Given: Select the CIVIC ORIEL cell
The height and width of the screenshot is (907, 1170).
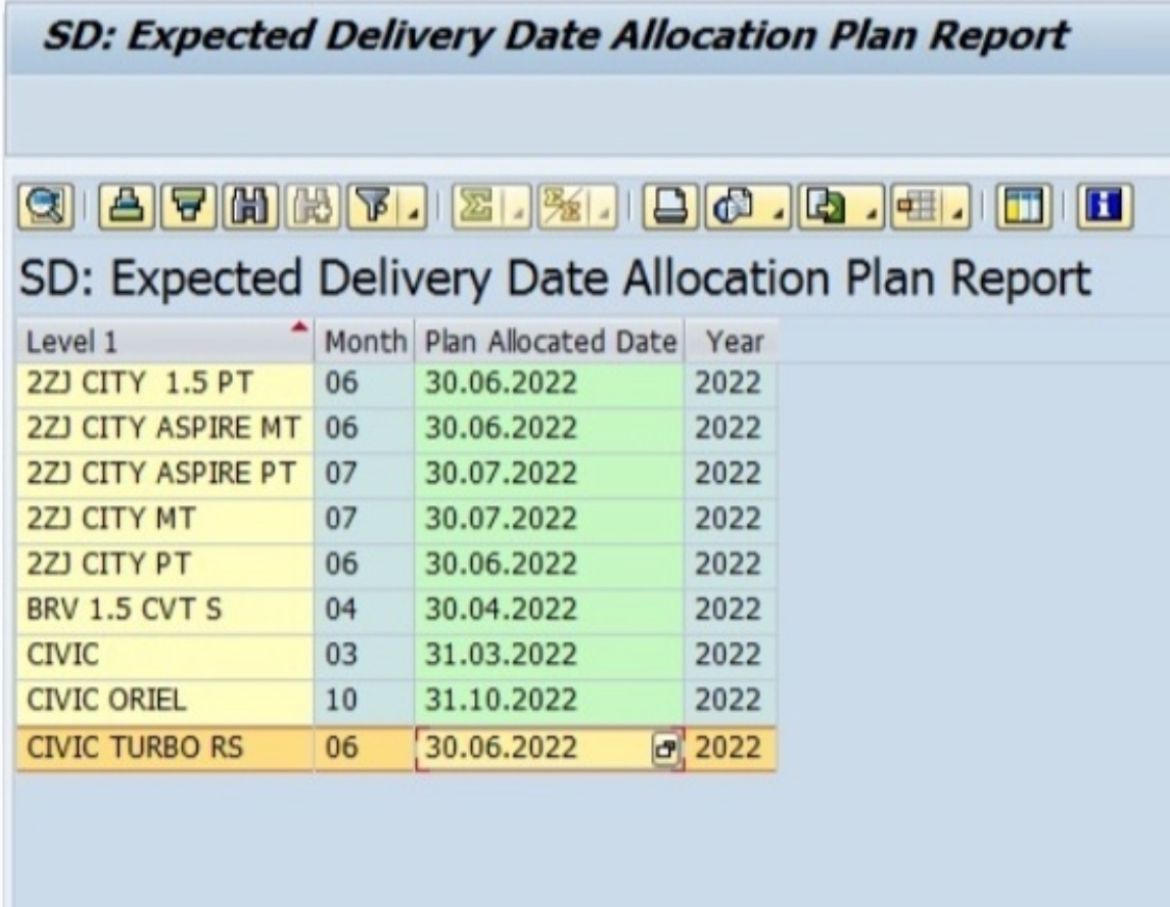Looking at the screenshot, I should coord(165,701).
